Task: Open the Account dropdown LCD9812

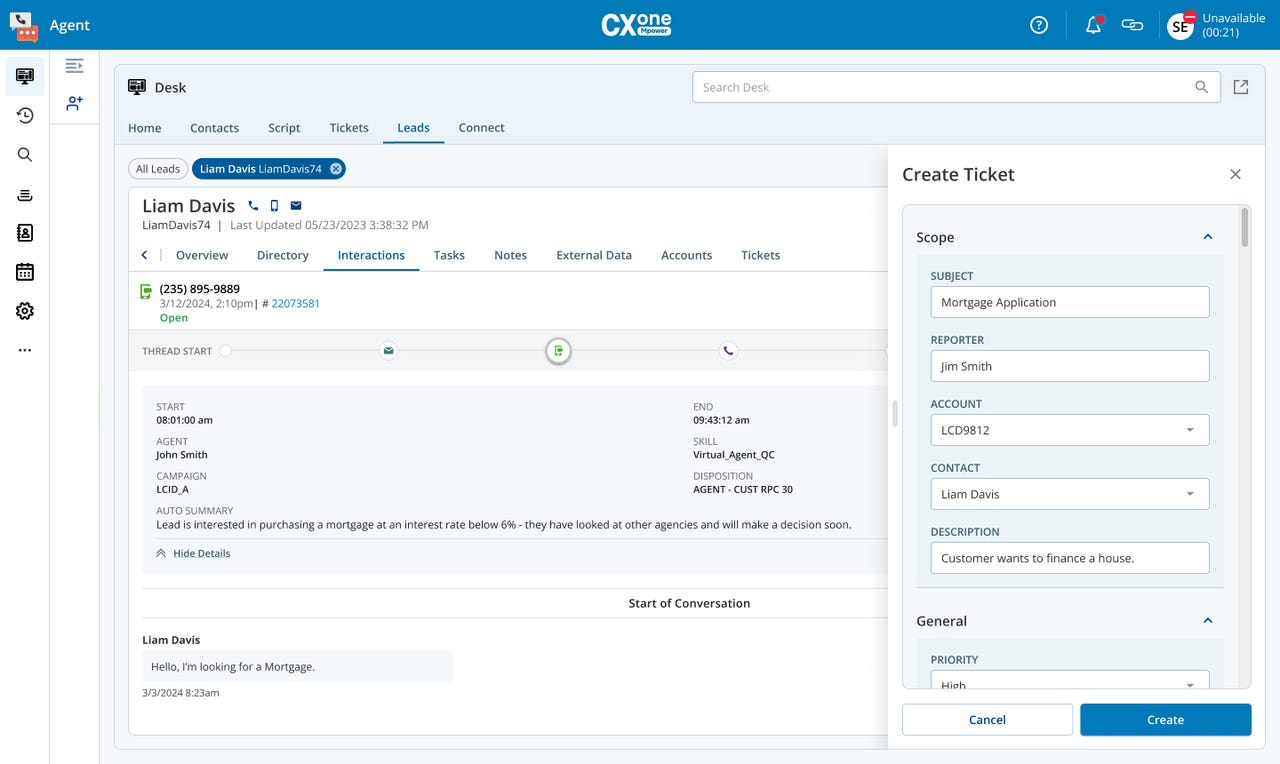Action: point(1069,430)
